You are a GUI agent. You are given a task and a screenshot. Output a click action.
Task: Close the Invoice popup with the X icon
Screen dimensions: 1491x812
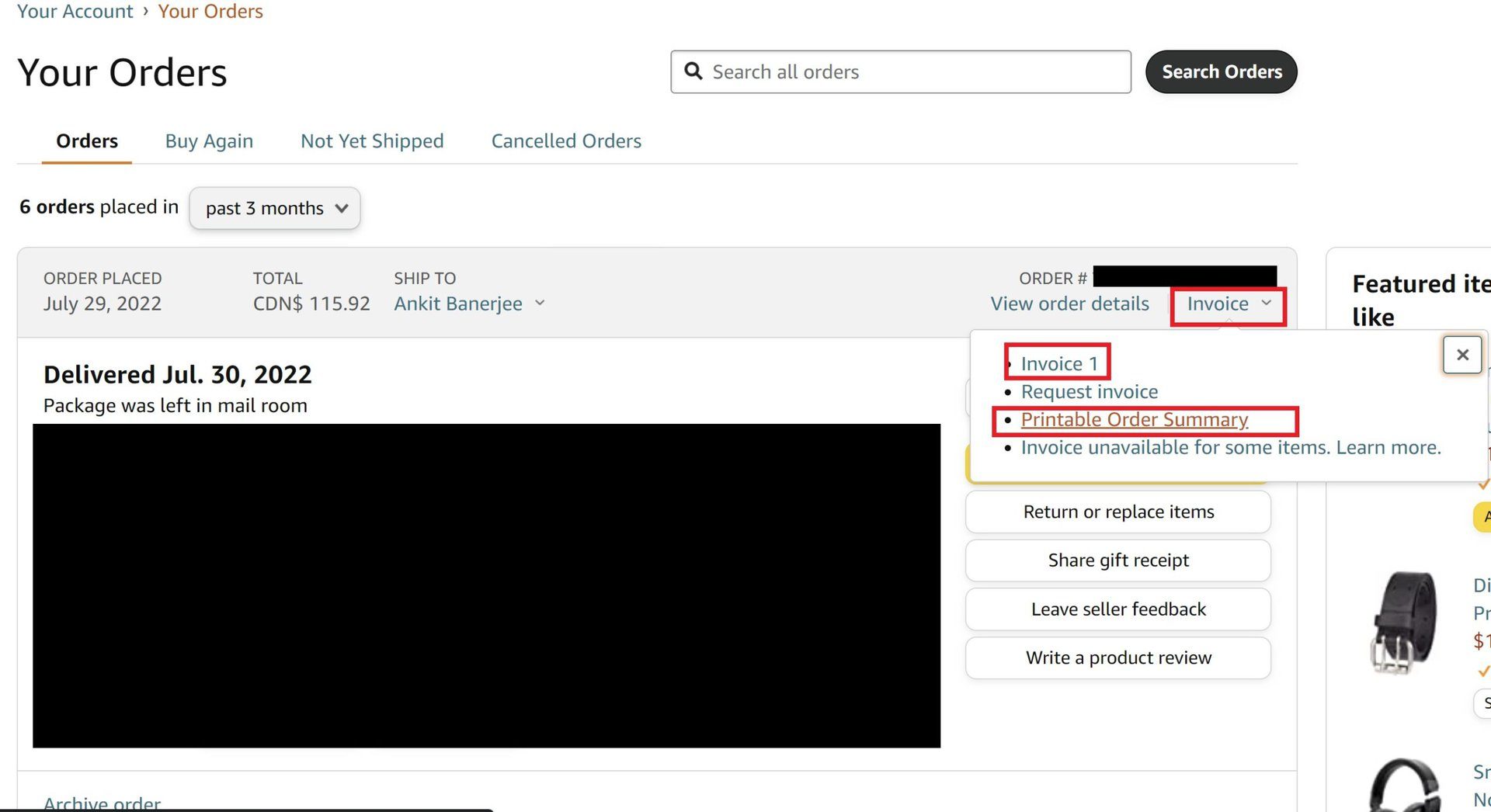[1462, 355]
